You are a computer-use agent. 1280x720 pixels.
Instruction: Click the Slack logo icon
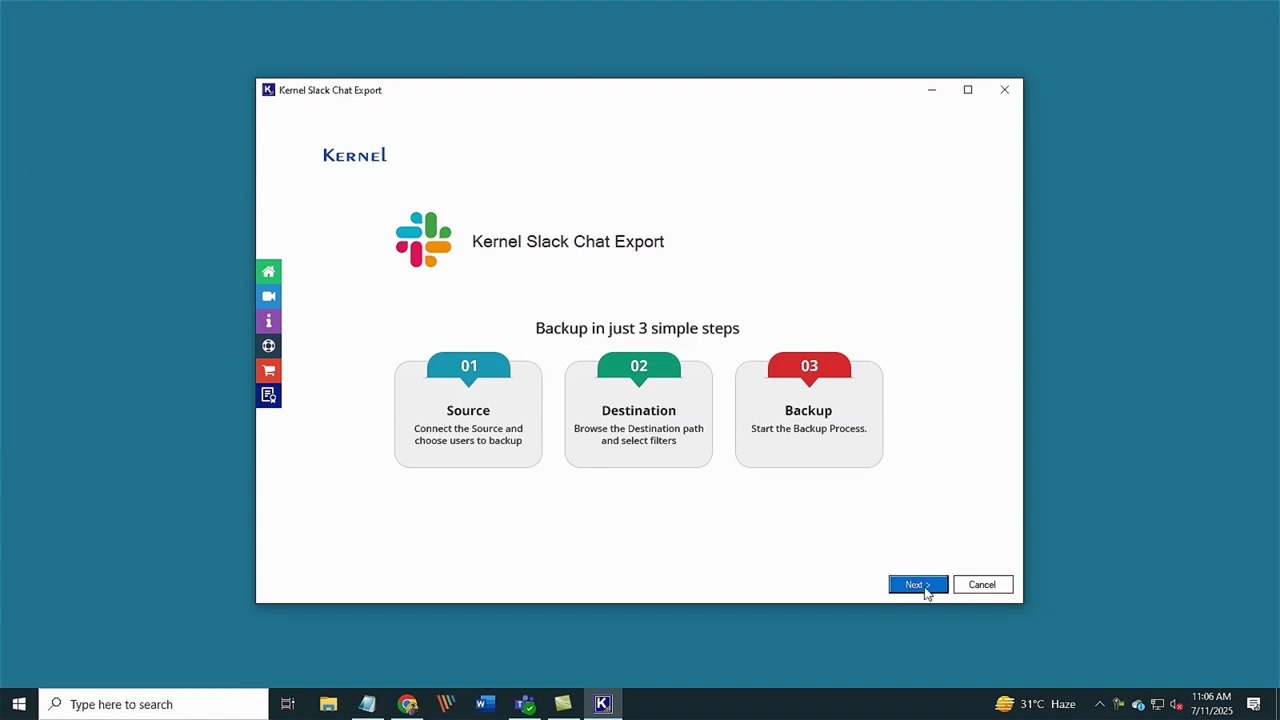click(423, 240)
